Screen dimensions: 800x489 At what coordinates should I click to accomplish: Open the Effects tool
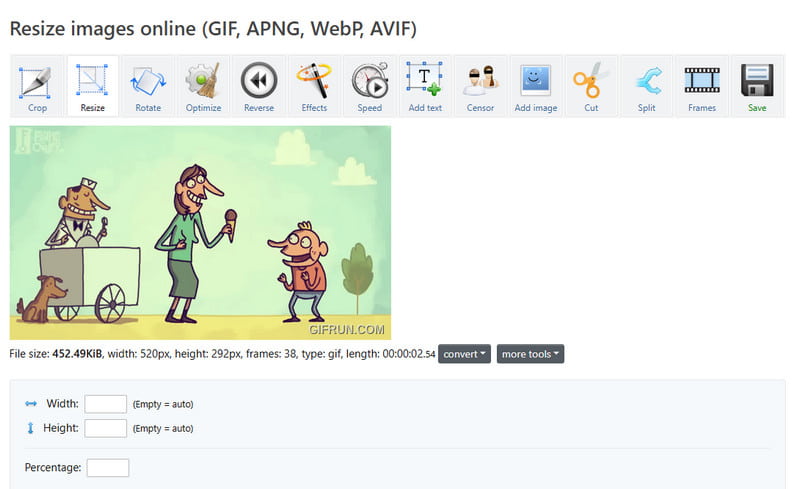click(x=314, y=86)
